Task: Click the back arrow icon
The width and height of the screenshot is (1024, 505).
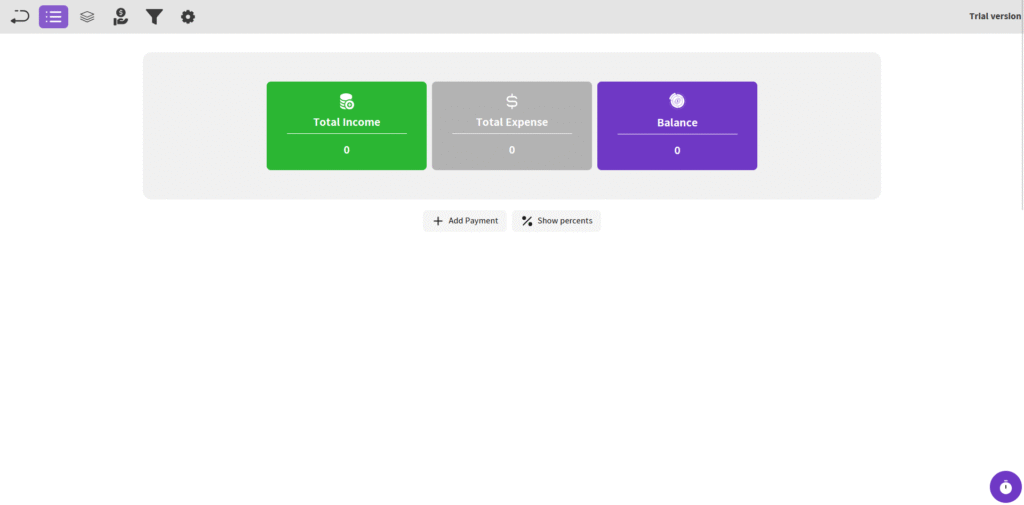Action: click(x=20, y=16)
